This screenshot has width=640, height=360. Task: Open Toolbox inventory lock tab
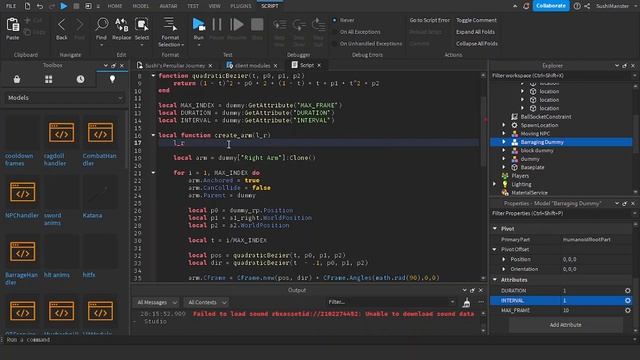coord(17,79)
